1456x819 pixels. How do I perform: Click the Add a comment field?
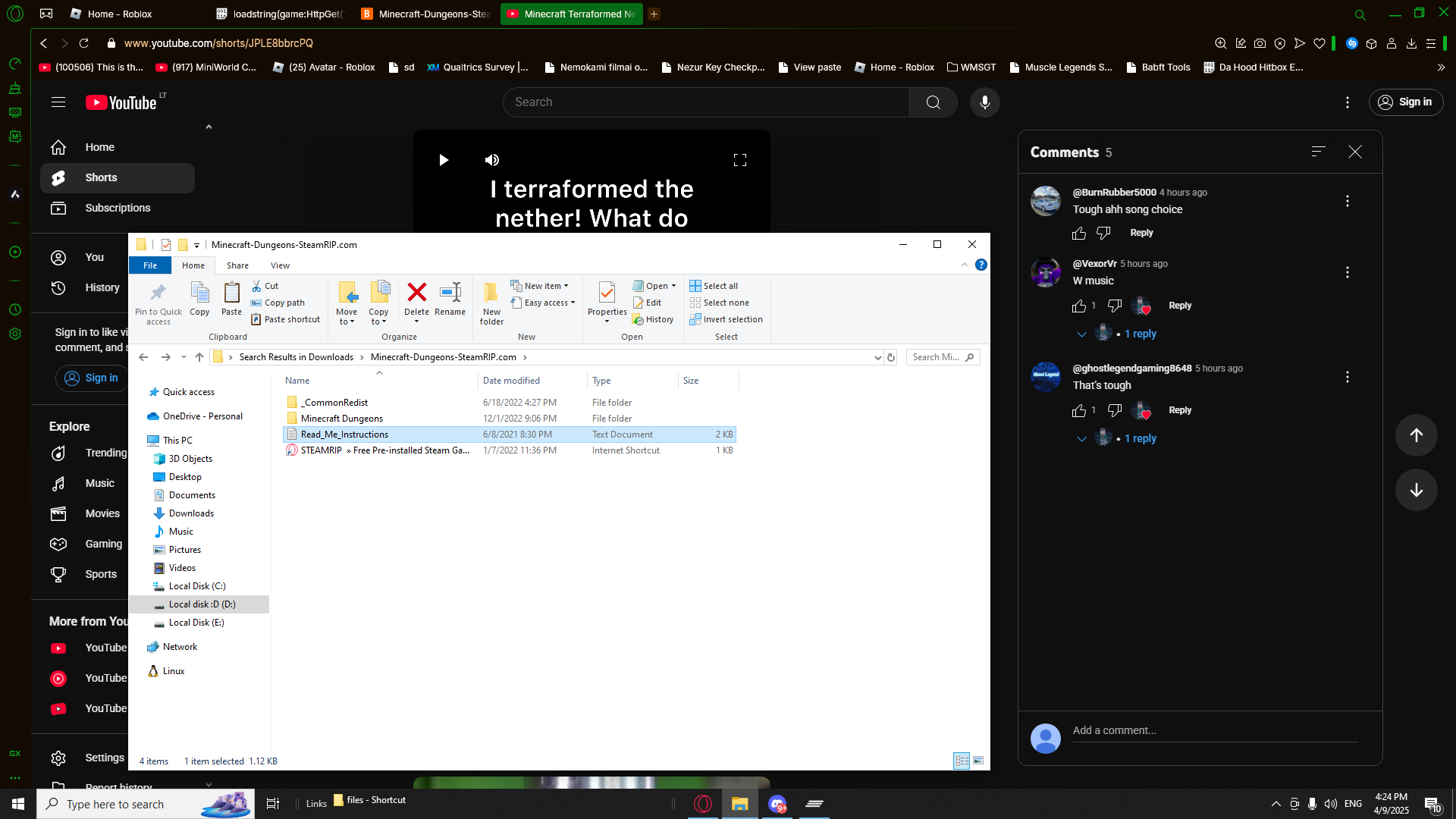(x=1214, y=730)
